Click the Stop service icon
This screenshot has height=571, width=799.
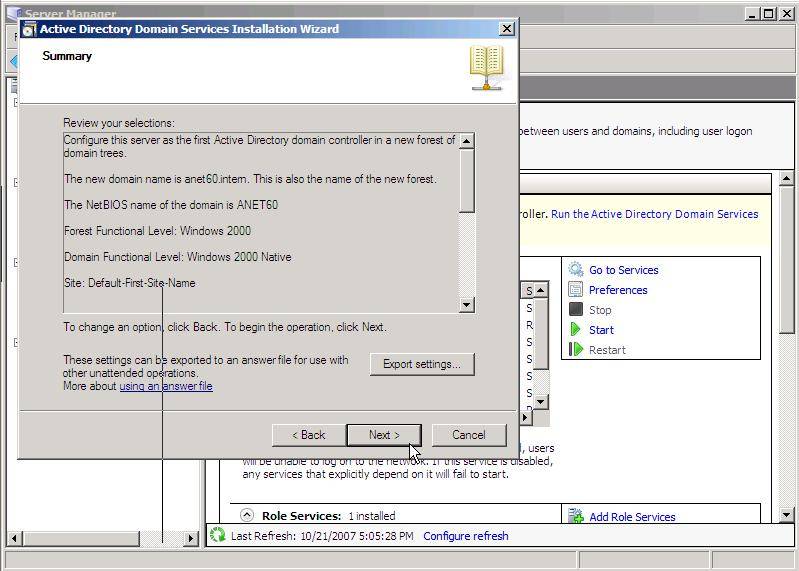click(576, 309)
